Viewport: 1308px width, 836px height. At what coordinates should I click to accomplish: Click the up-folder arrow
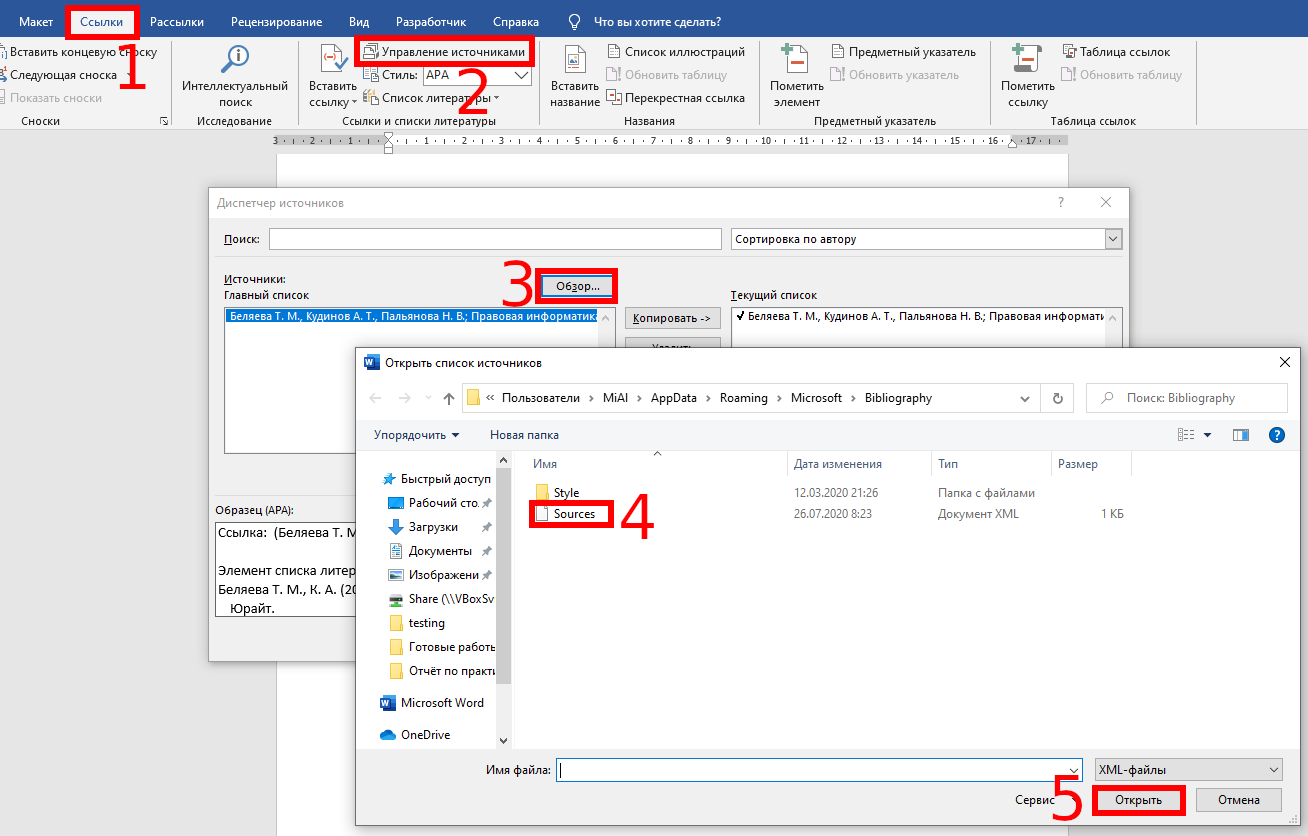448,398
